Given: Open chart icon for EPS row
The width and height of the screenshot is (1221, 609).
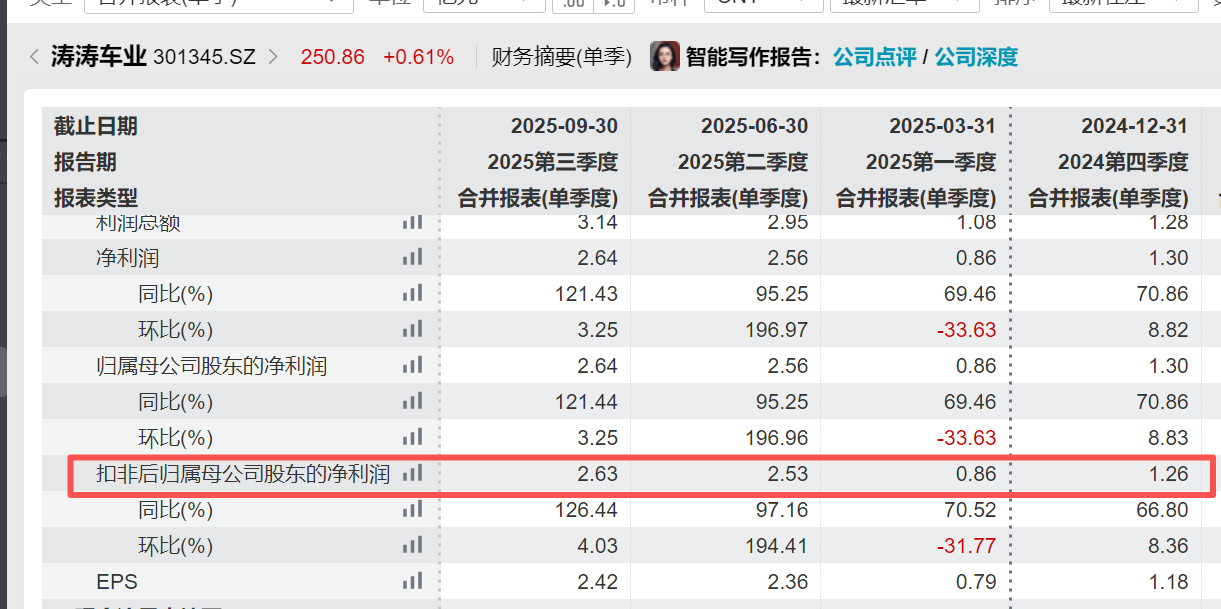Looking at the screenshot, I should pos(412,582).
